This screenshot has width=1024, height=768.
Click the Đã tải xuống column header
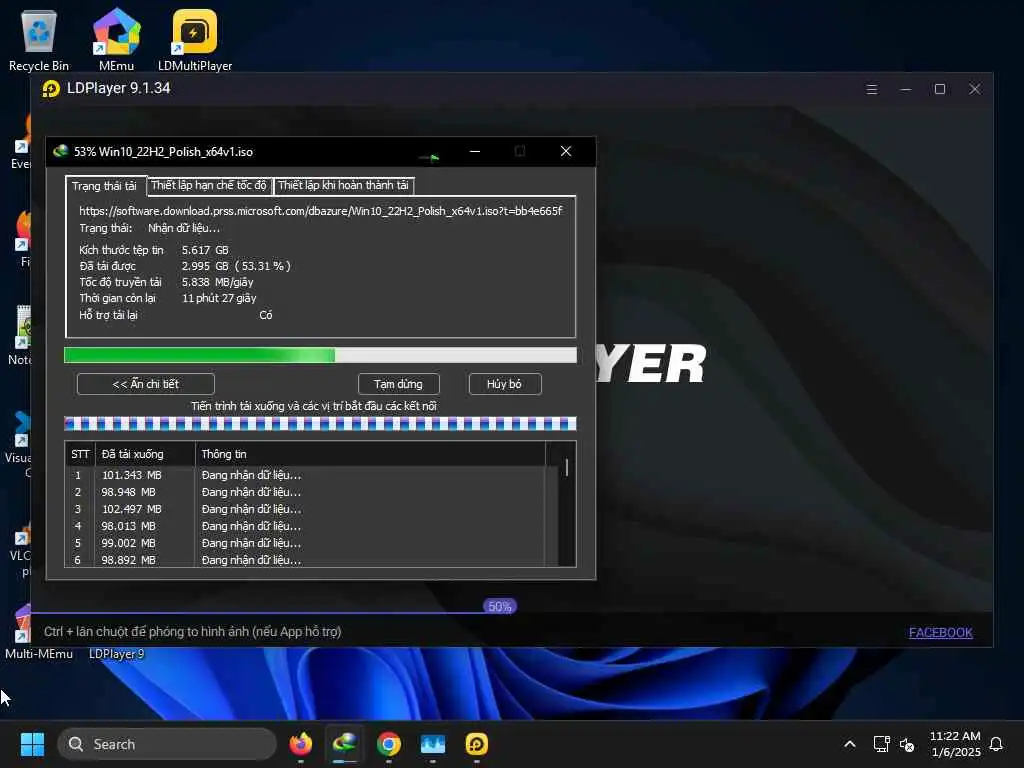[145, 454]
